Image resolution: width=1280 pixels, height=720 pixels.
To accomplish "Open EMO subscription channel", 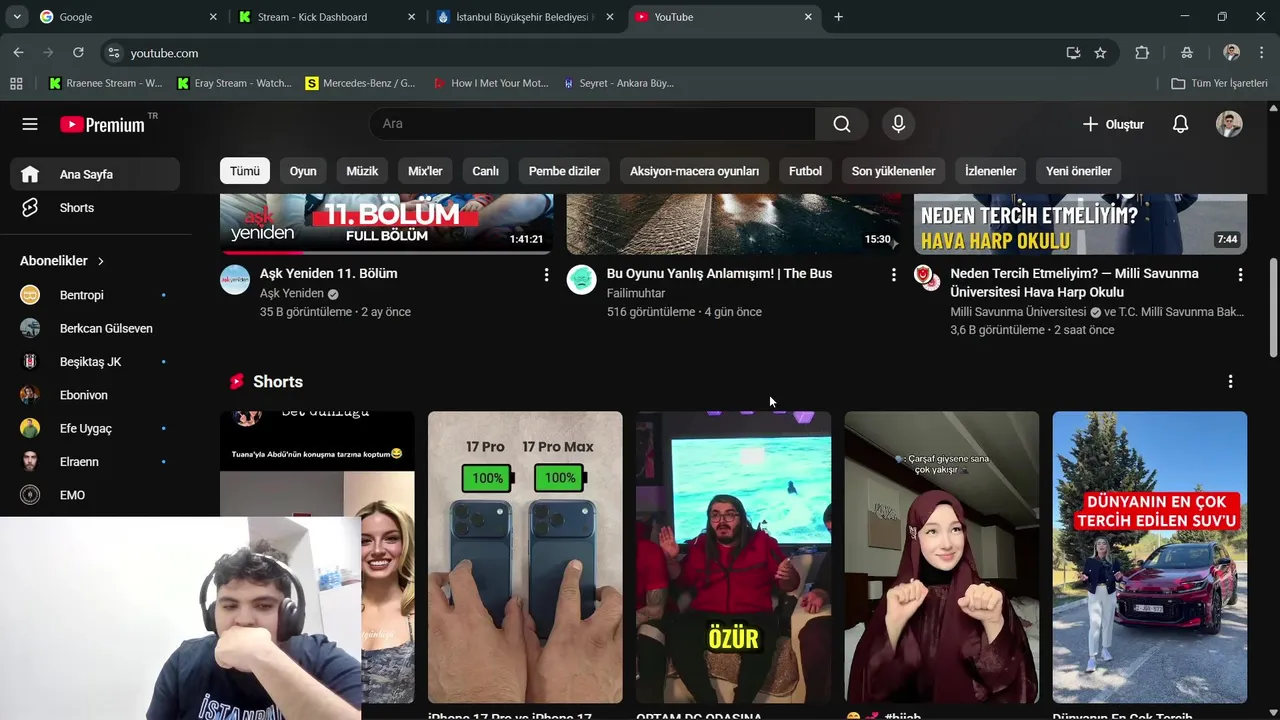I will [x=96, y=495].
